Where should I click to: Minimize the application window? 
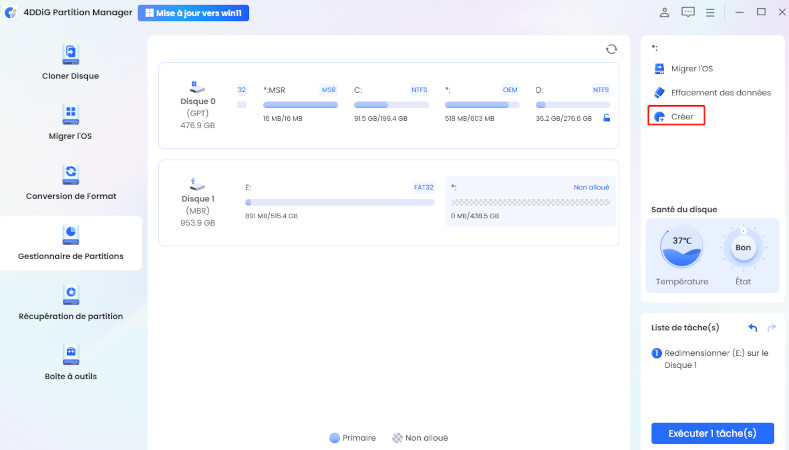(739, 13)
